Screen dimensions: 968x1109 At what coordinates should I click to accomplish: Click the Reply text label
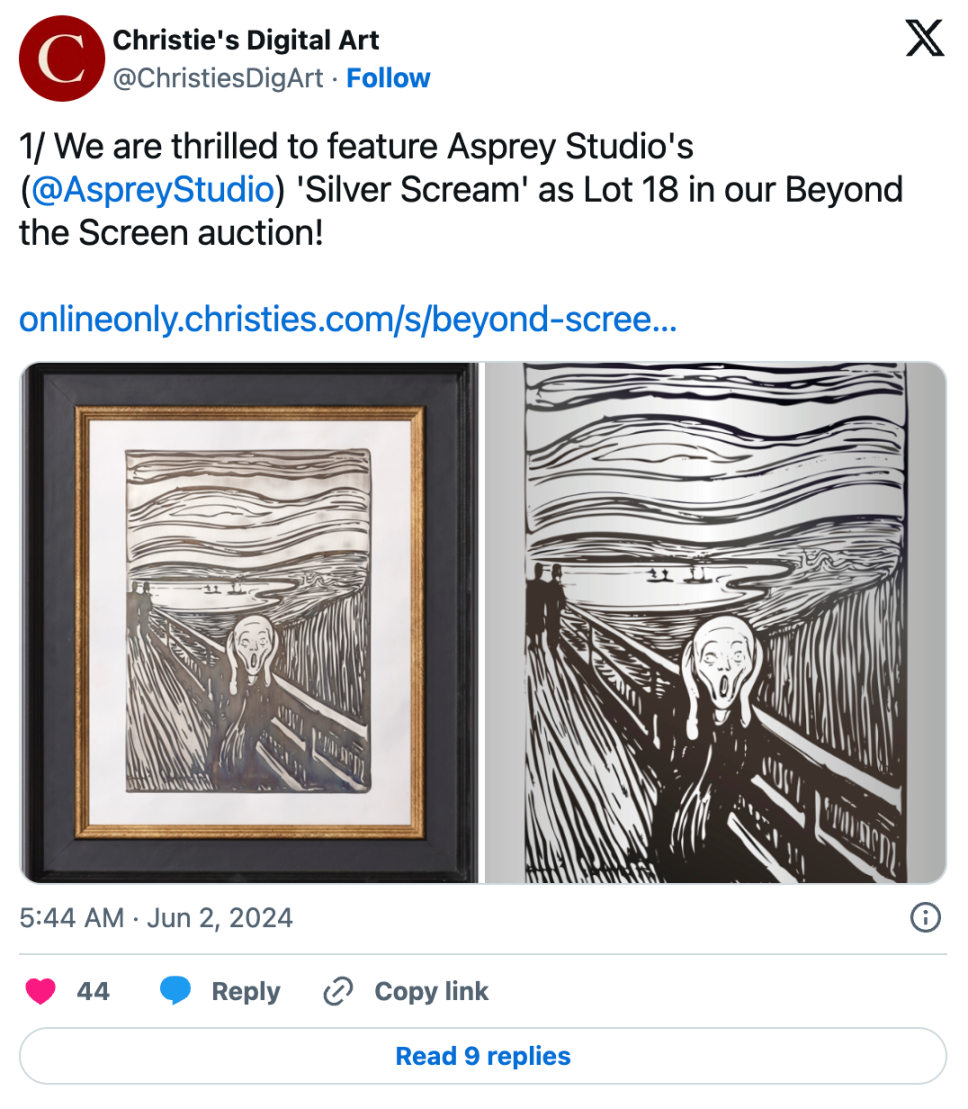[246, 991]
